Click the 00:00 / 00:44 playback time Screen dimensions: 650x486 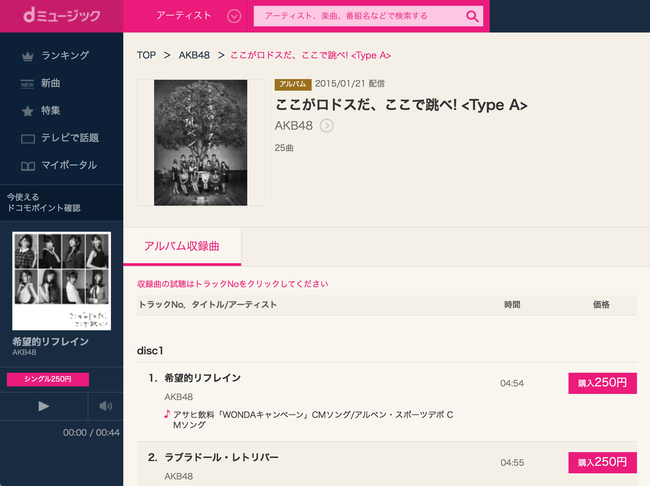coord(91,433)
